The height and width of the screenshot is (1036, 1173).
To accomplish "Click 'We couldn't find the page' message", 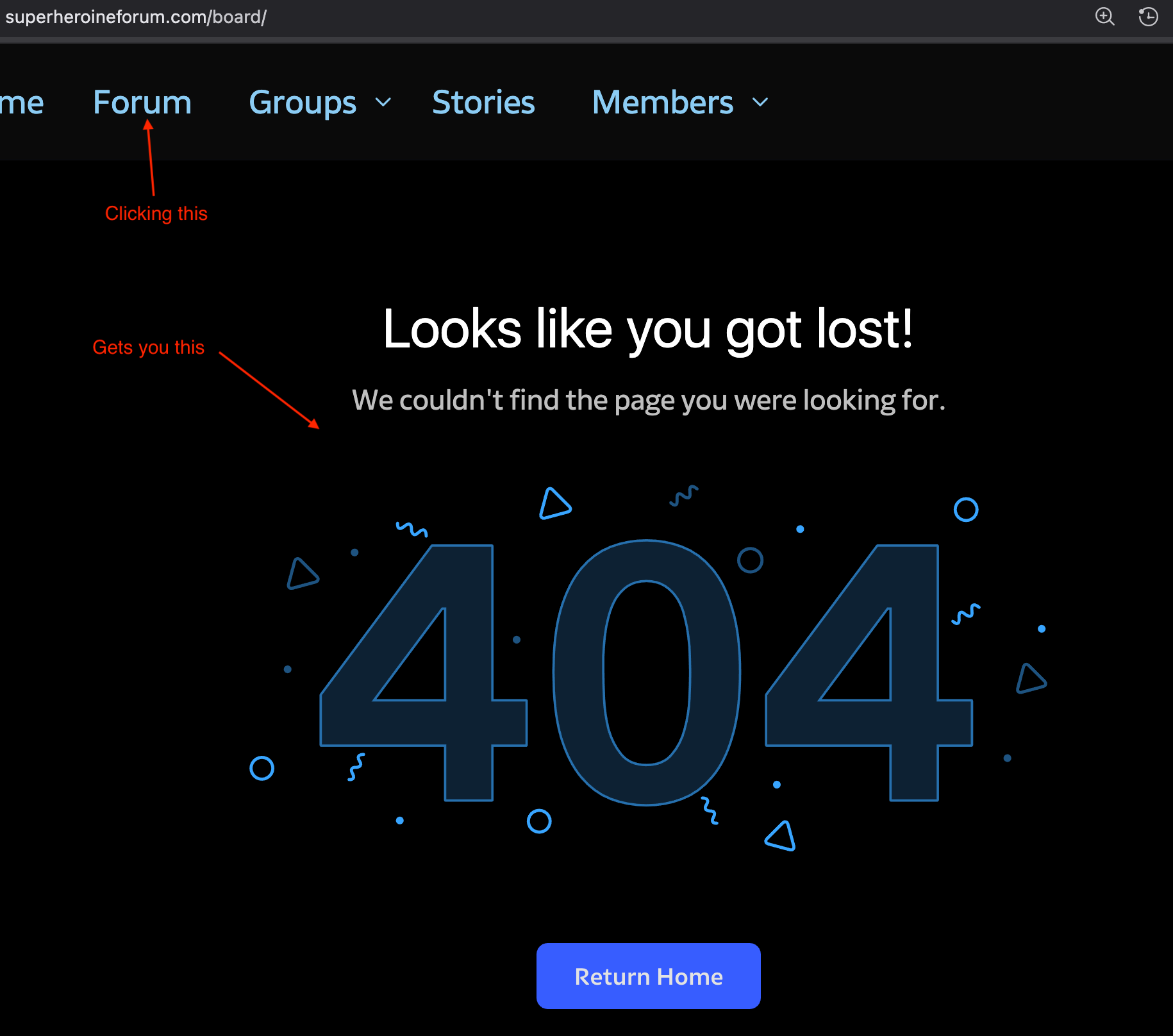I will 649,400.
